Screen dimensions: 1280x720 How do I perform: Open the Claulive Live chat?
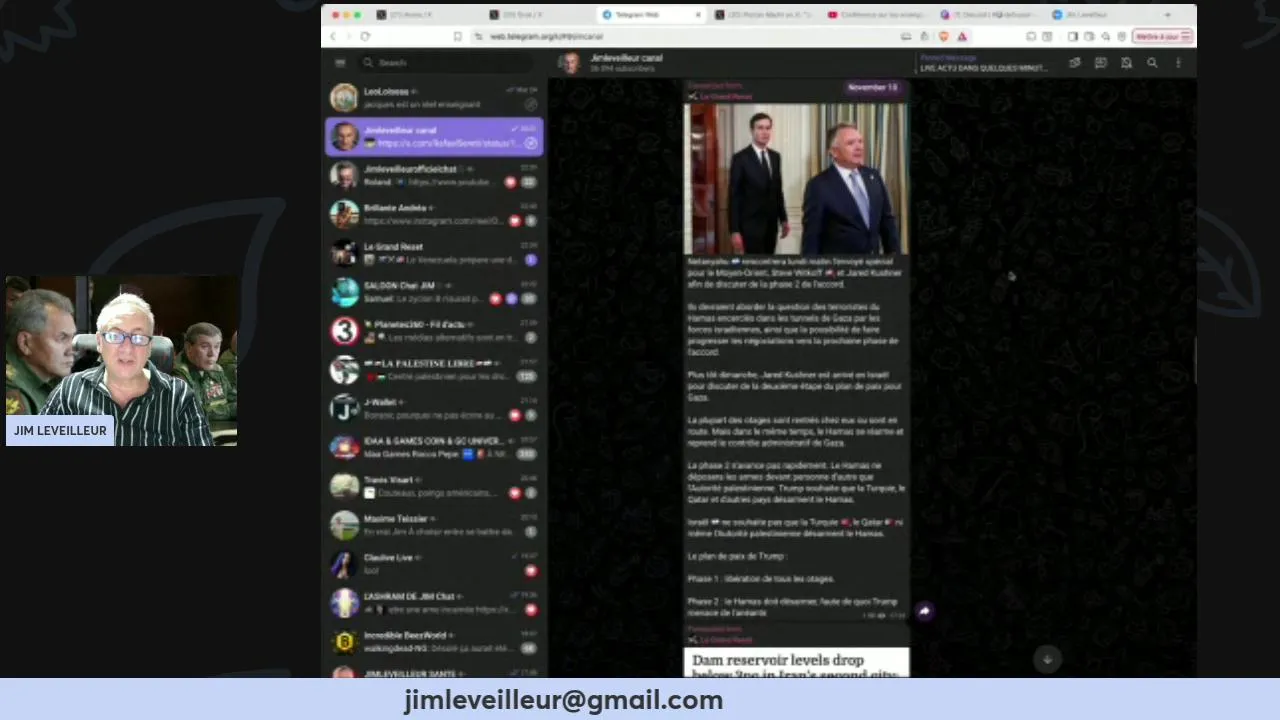coord(434,564)
